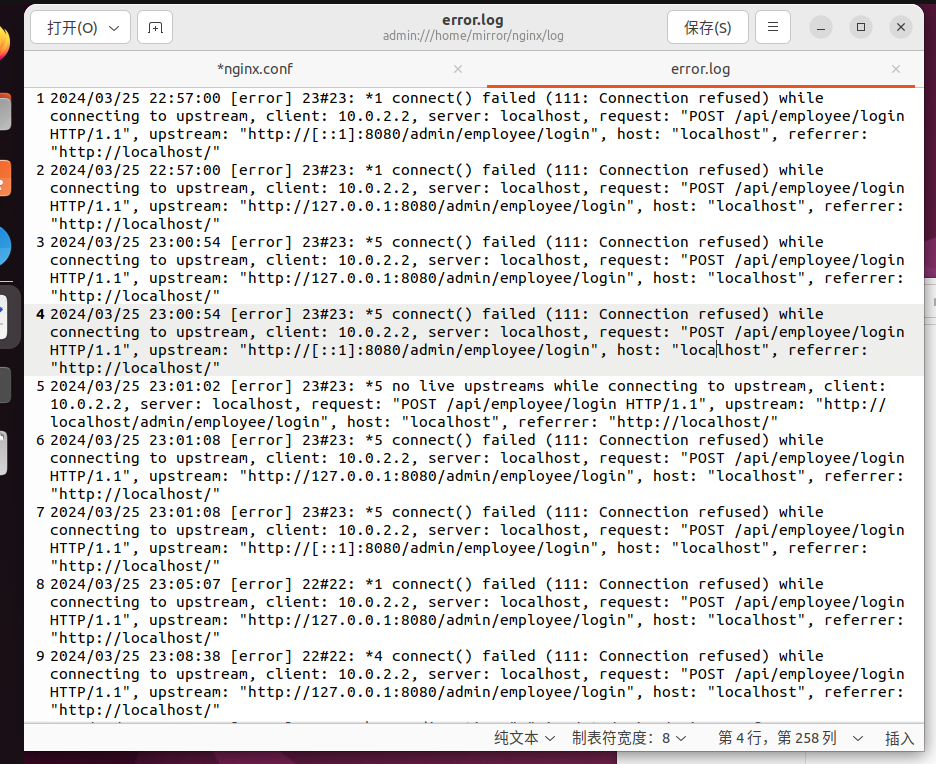Viewport: 936px width, 764px height.
Task: Click line 6 timestamp 23:01:08
Action: pos(184,440)
